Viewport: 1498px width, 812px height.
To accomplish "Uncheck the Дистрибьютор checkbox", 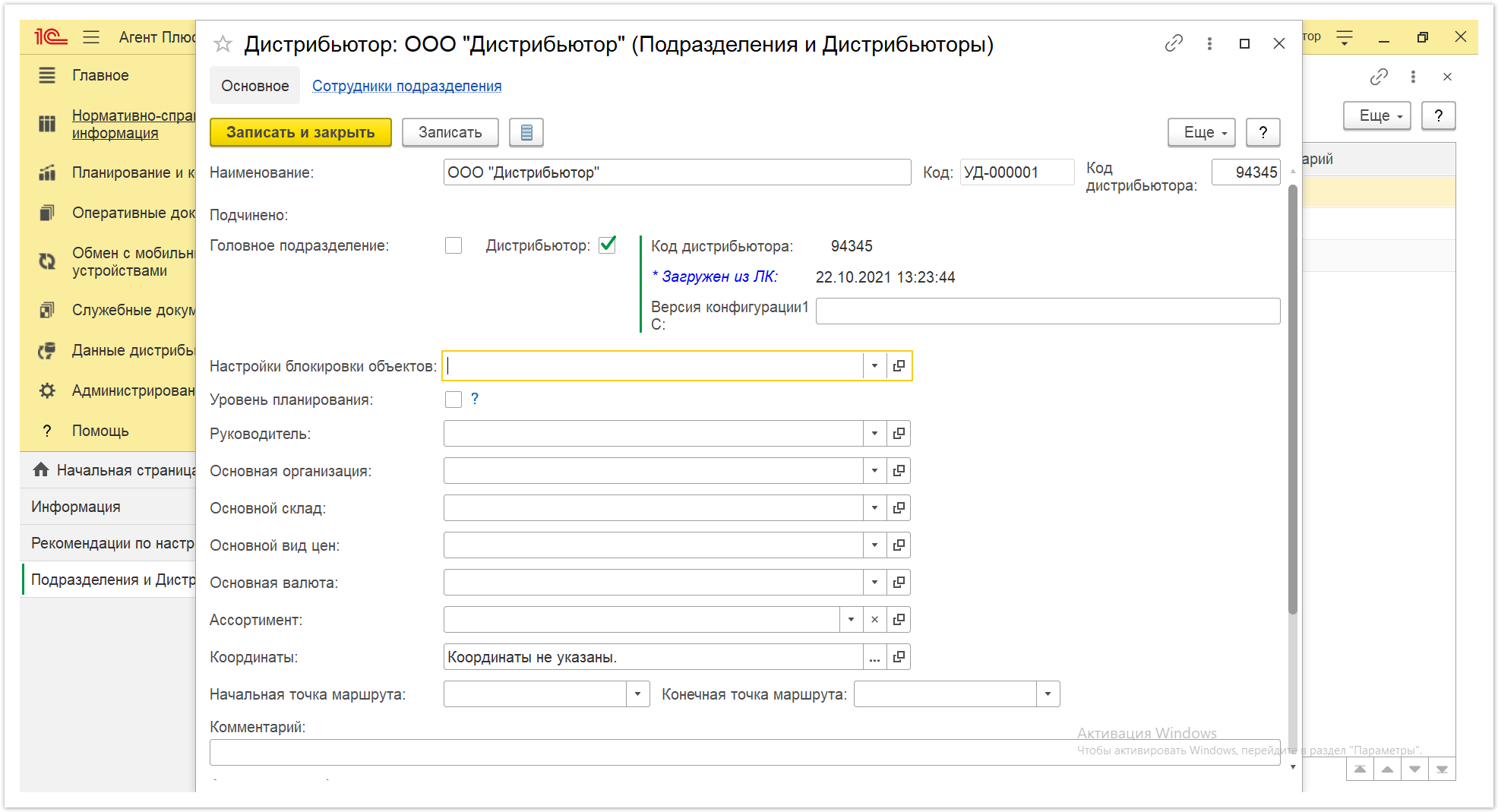I will (607, 245).
